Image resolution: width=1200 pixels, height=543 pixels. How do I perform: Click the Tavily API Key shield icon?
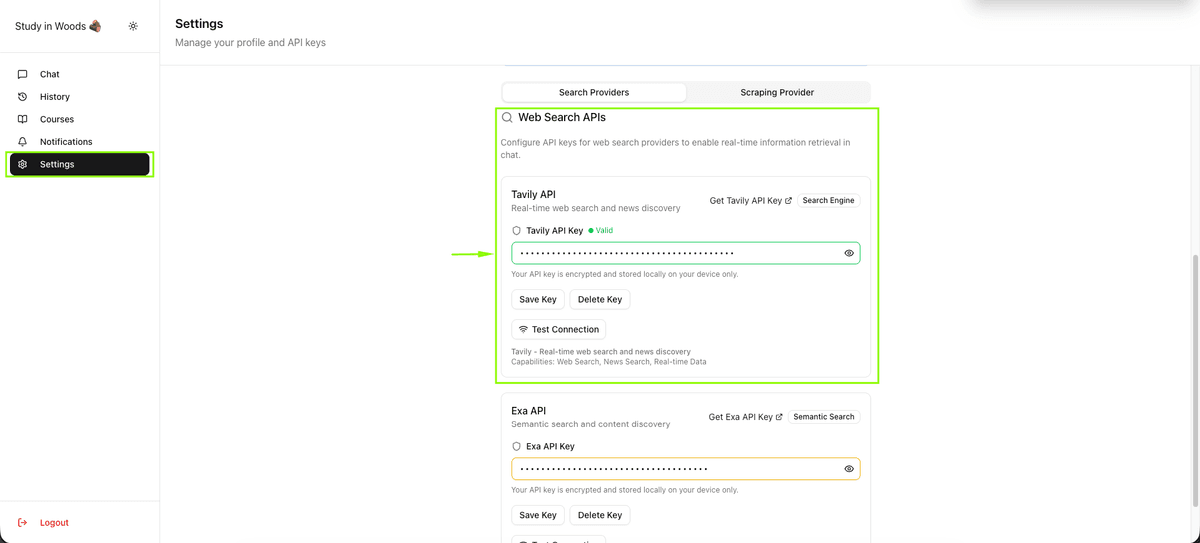tap(517, 230)
